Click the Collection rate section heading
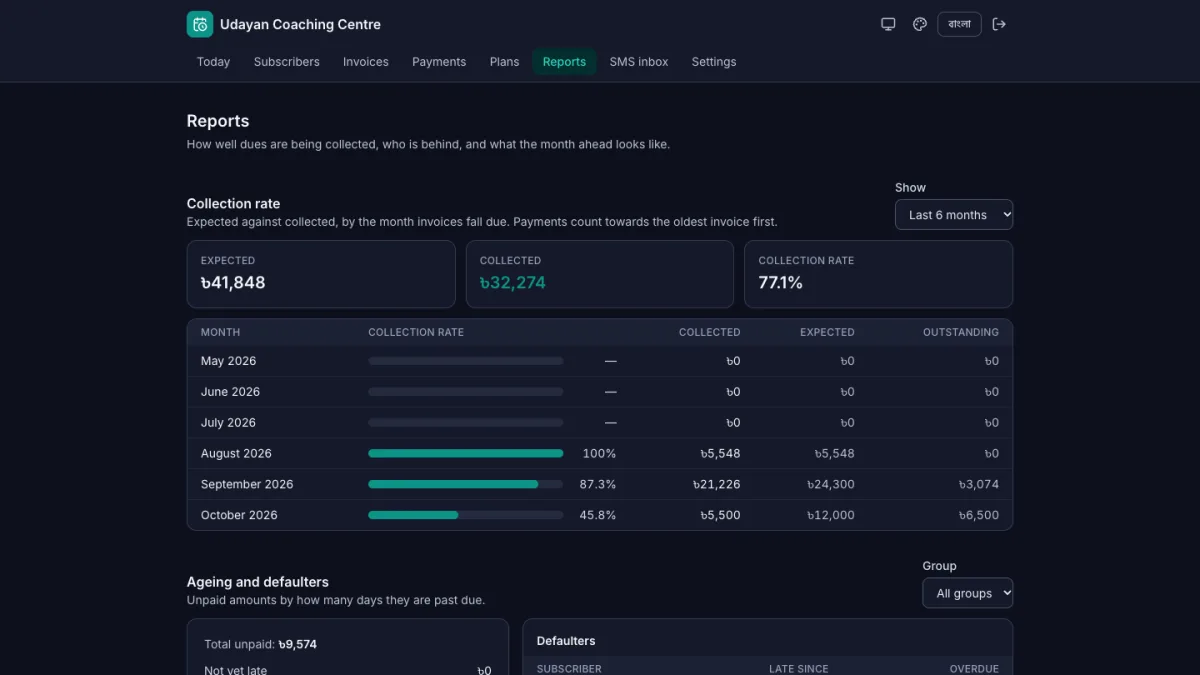 click(x=233, y=204)
